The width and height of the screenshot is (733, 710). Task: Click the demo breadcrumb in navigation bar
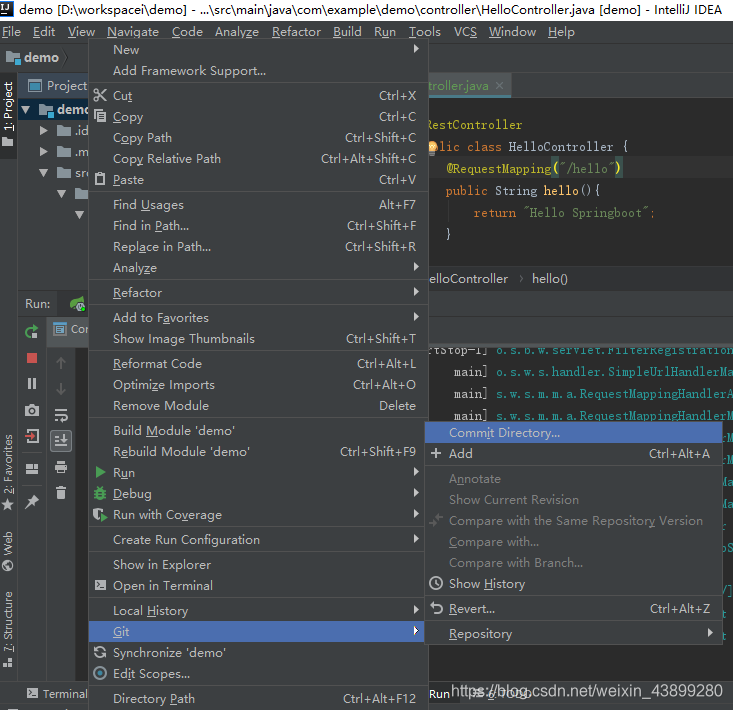tap(33, 57)
